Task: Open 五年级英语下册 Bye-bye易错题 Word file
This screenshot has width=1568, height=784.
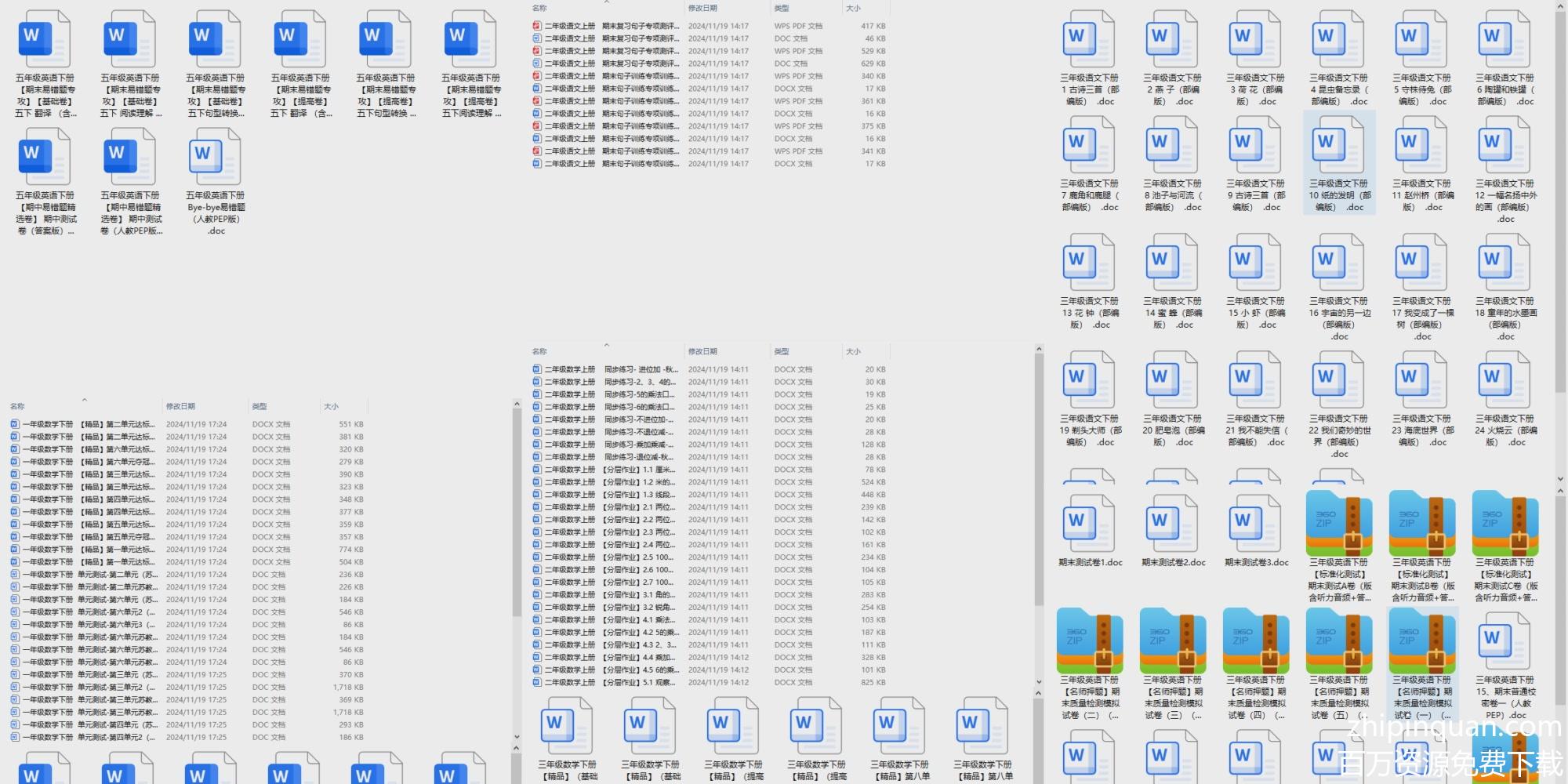Action: click(x=216, y=158)
